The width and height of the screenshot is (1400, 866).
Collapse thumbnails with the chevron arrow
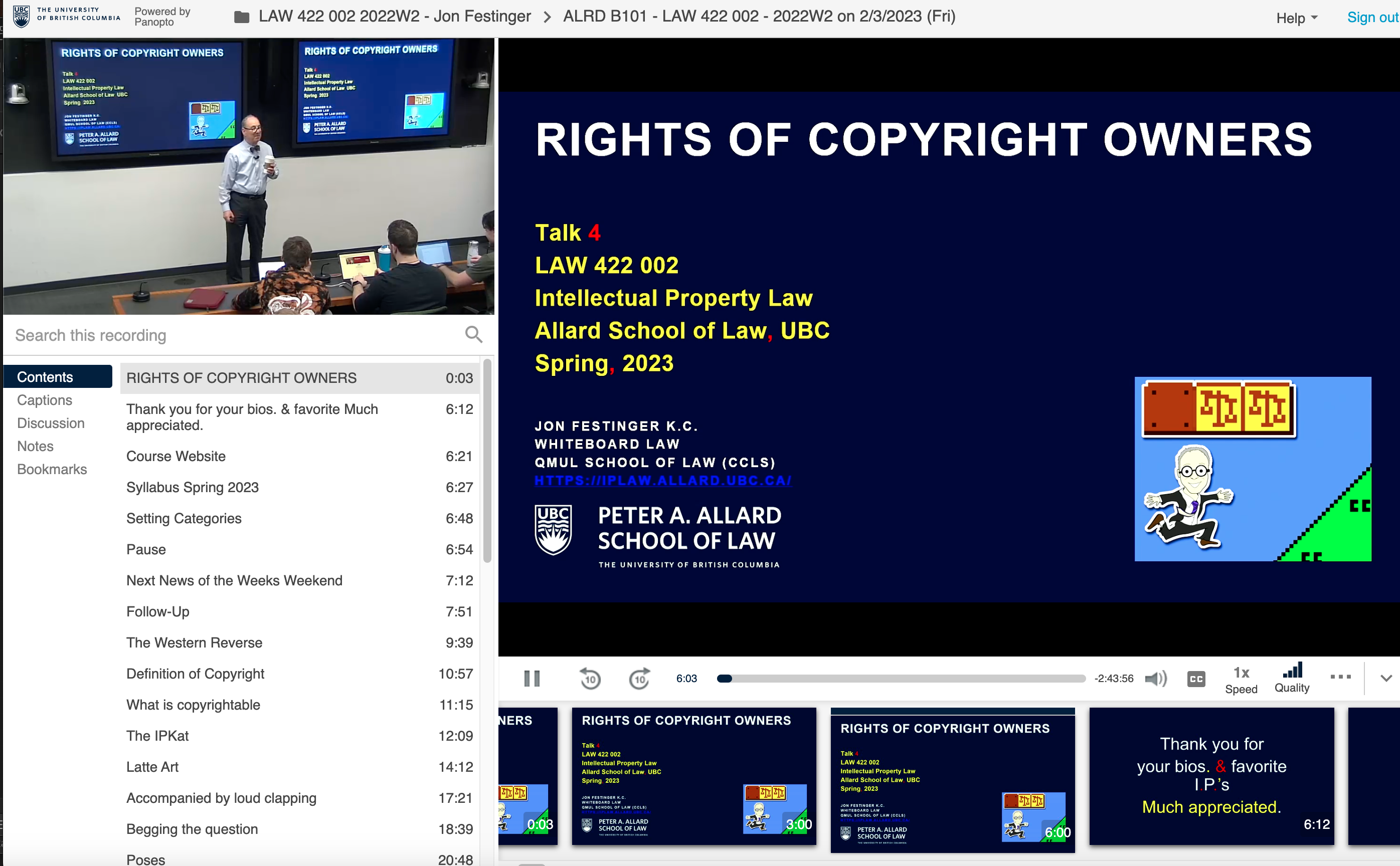tap(1385, 678)
